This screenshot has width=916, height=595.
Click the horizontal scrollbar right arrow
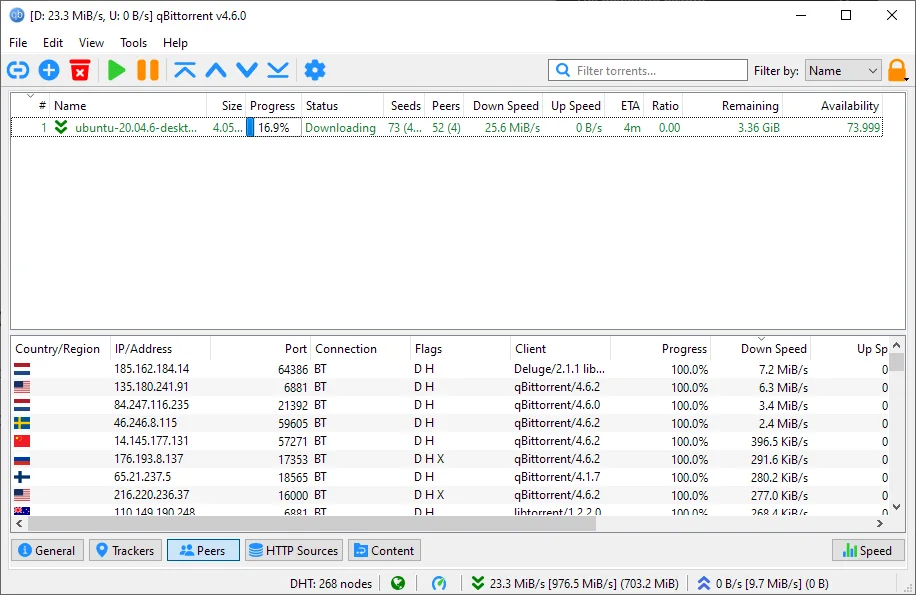click(880, 524)
